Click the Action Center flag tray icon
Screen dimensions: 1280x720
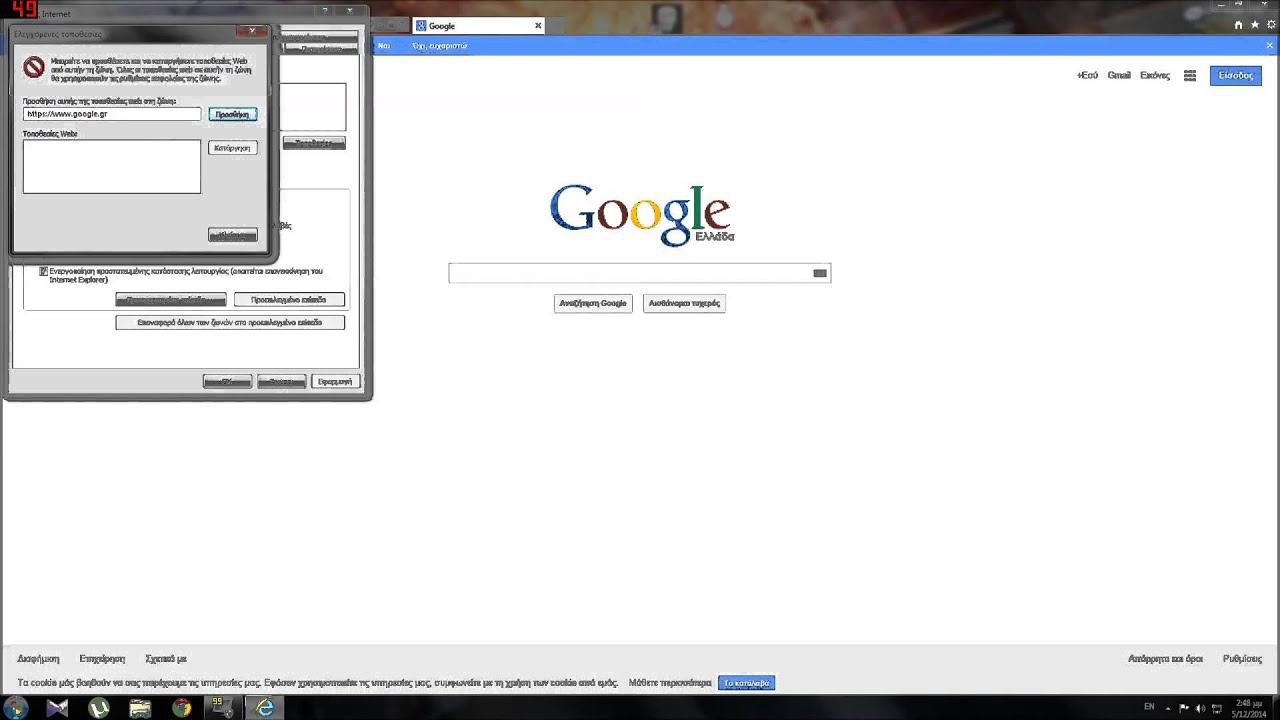pyautogui.click(x=1185, y=708)
